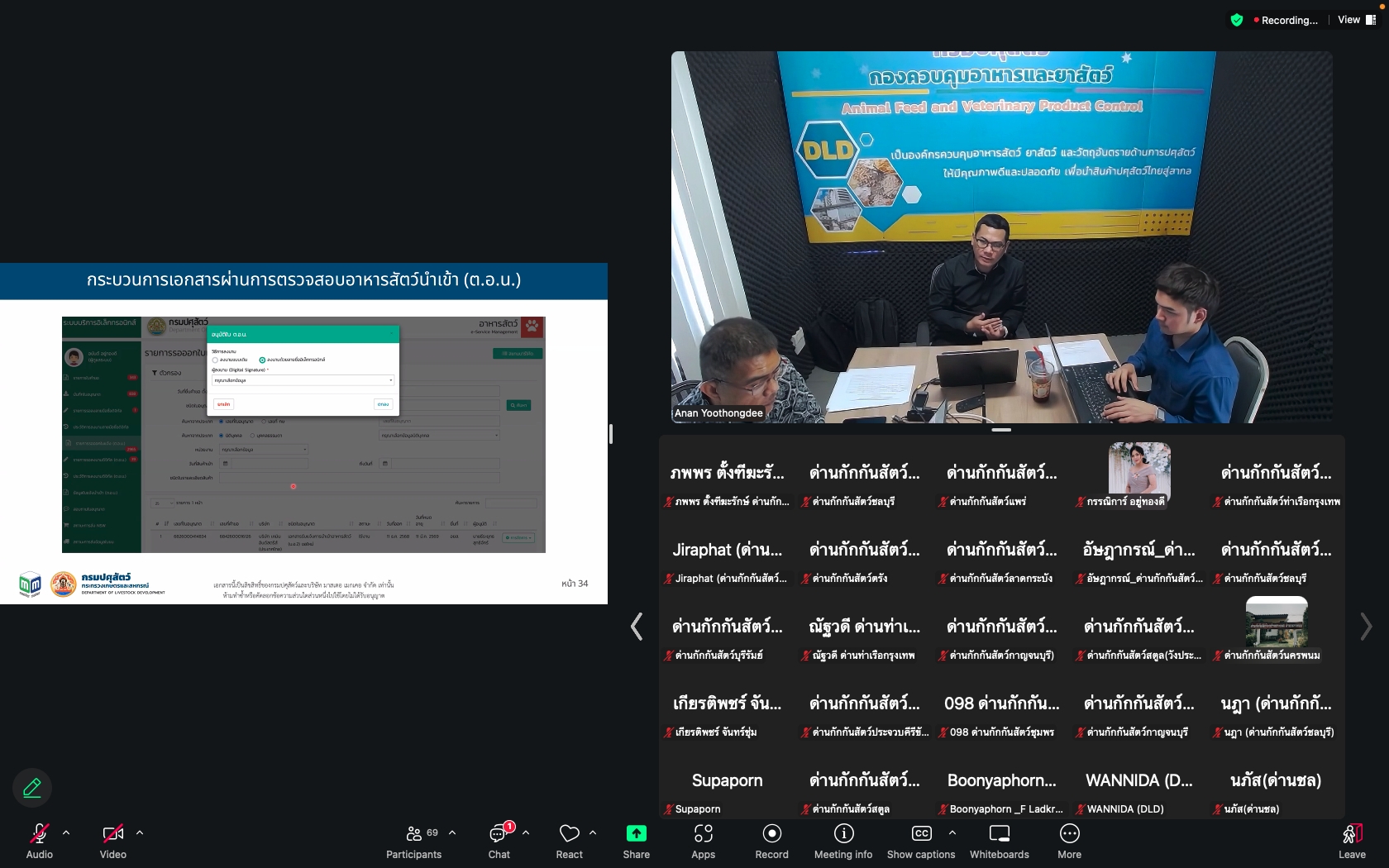Screen dimensions: 1389x868
Task: Toggle Show captions
Action: pos(921,841)
